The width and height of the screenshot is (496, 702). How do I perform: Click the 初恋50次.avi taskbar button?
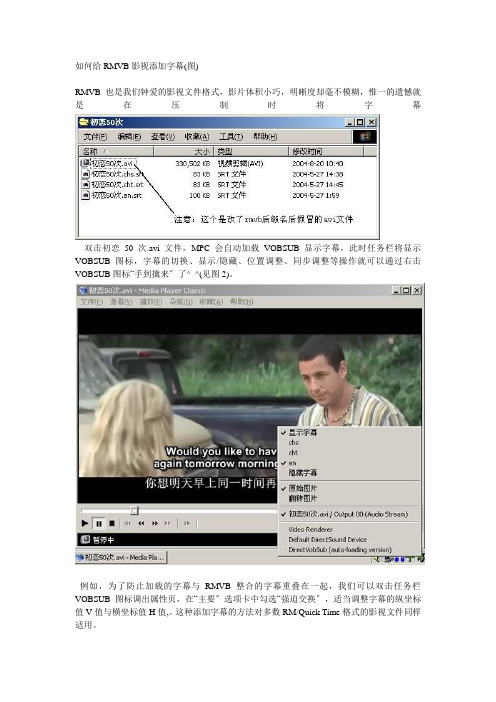(x=121, y=557)
